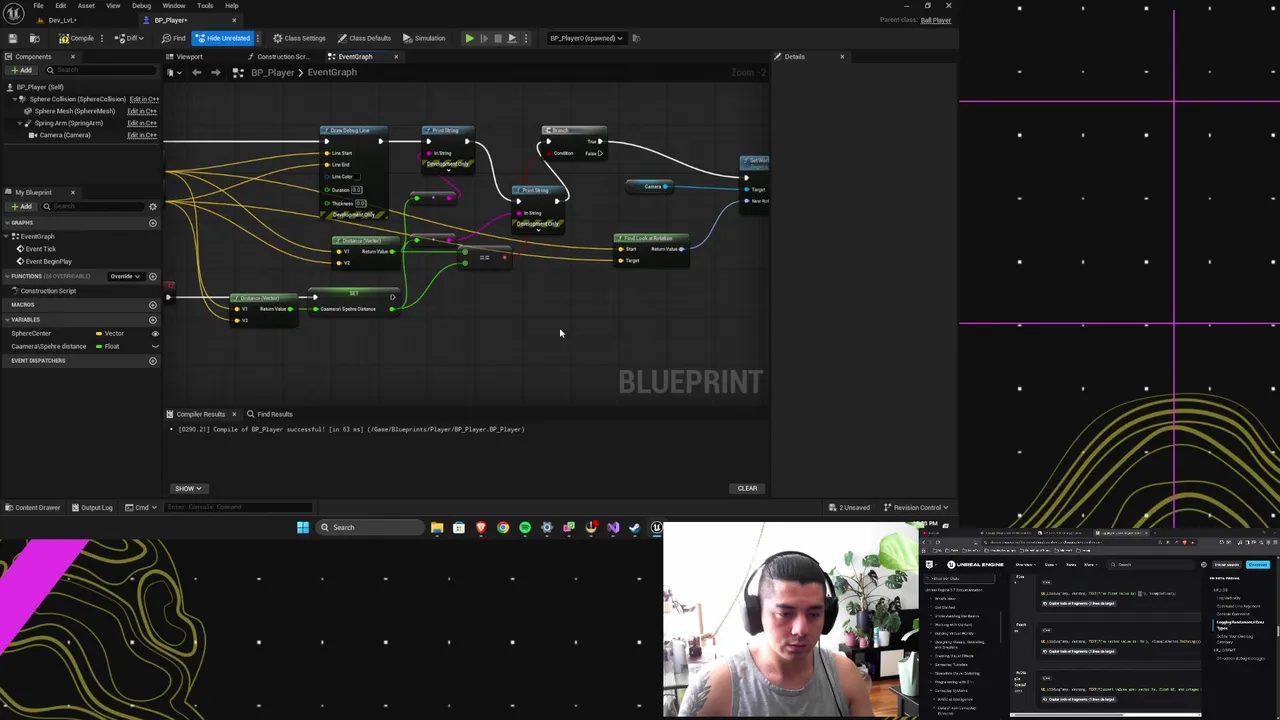Add event dispatcher with plus icon
Image resolution: width=1280 pixels, height=720 pixels.
(153, 361)
